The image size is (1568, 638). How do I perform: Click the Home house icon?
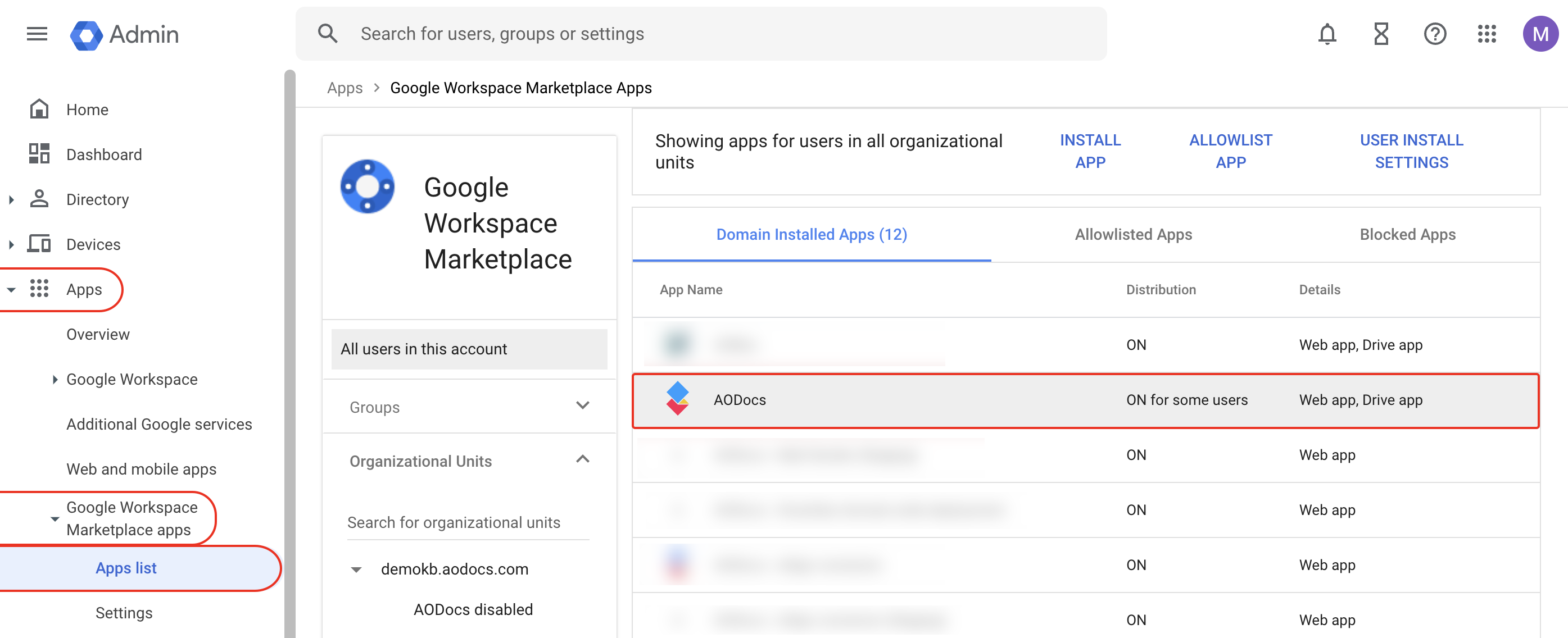[39, 109]
